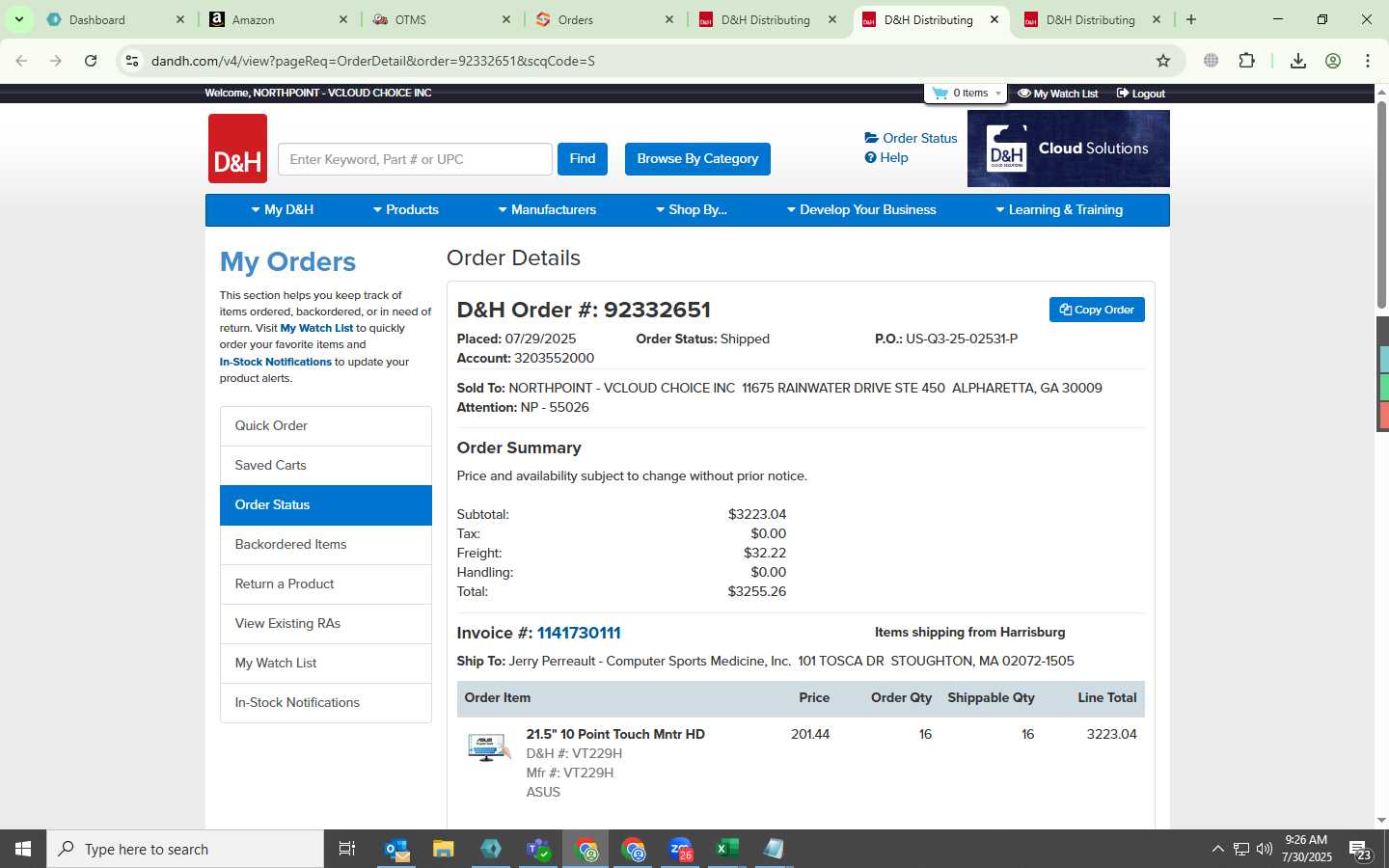The height and width of the screenshot is (868, 1389).
Task: Expand Learning & Training menu
Action: 1059,210
